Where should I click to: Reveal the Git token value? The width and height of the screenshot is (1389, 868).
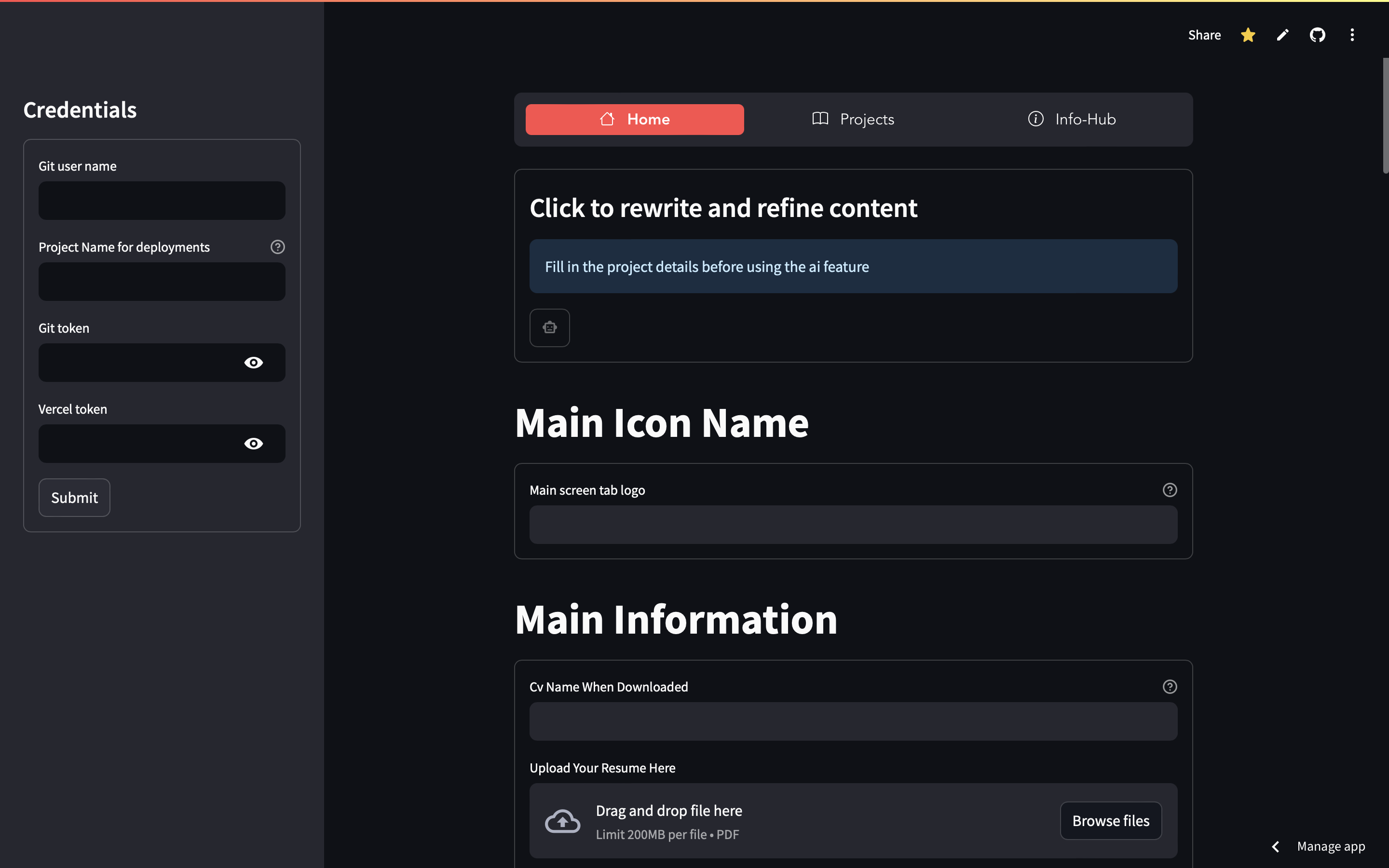tap(253, 363)
